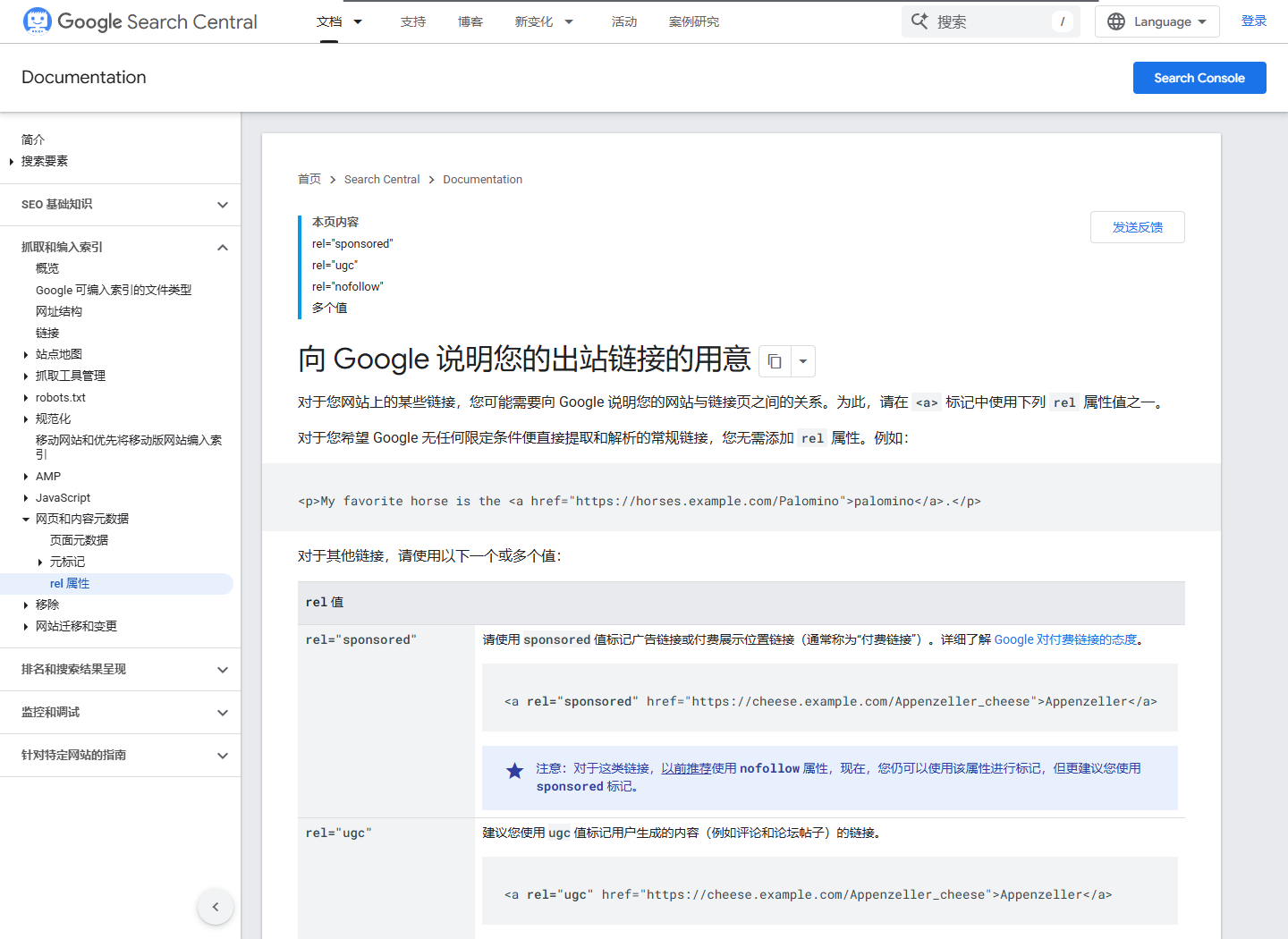Open the 文档 dropdown arrow

click(x=358, y=21)
